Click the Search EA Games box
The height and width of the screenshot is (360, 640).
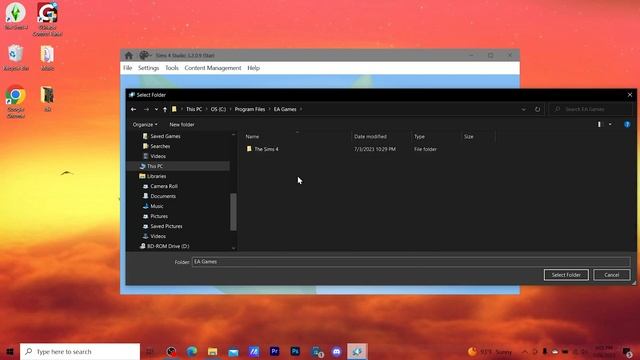pos(591,109)
